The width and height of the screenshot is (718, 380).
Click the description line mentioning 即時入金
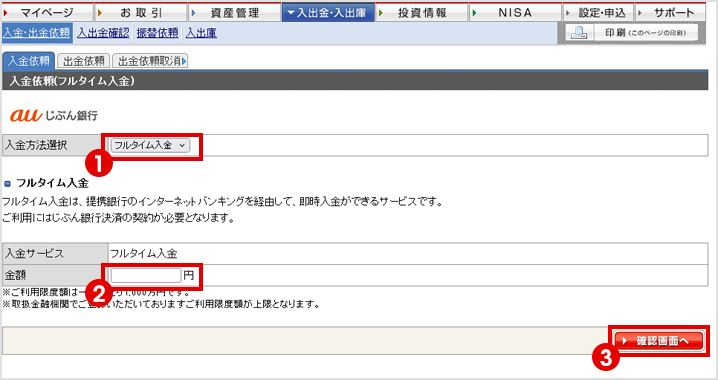click(x=223, y=201)
